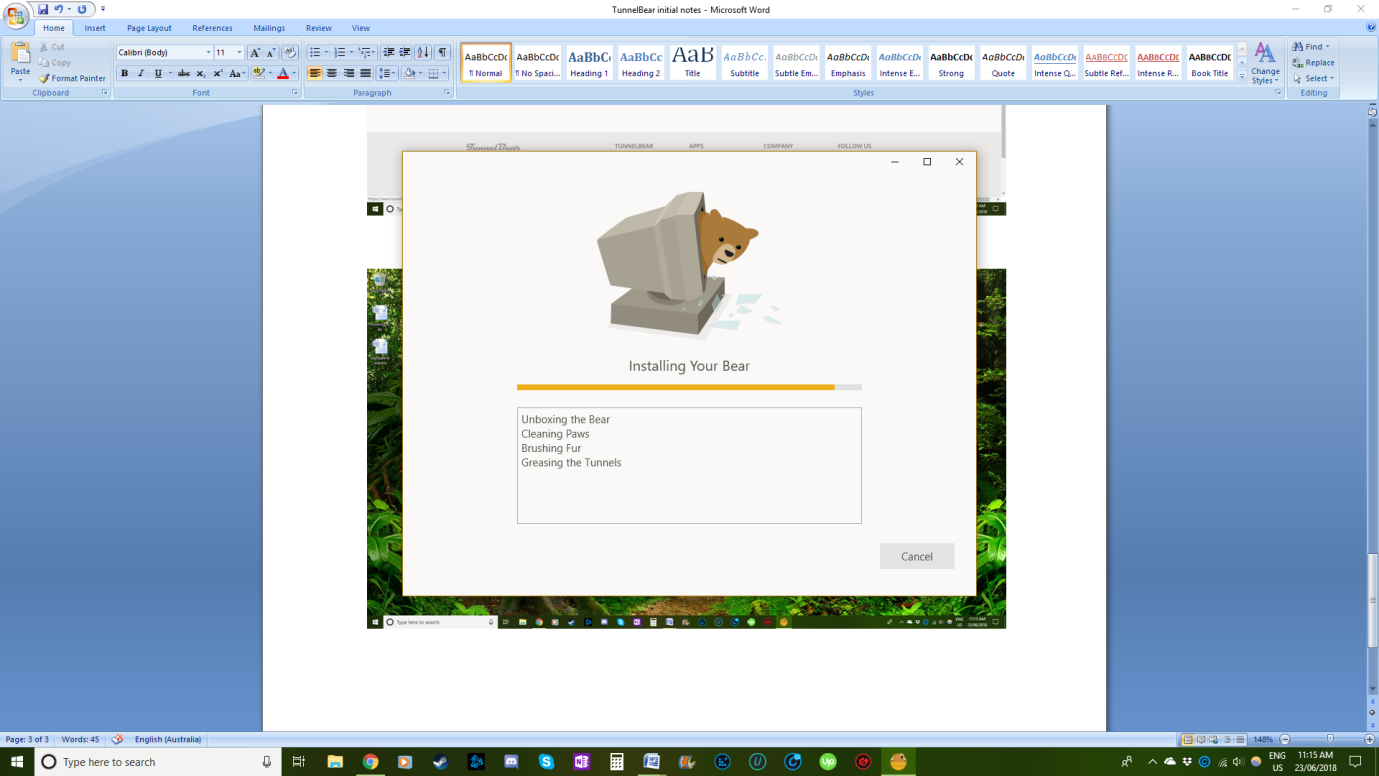Open the font name dropdown
The width and height of the screenshot is (1379, 776).
[208, 53]
